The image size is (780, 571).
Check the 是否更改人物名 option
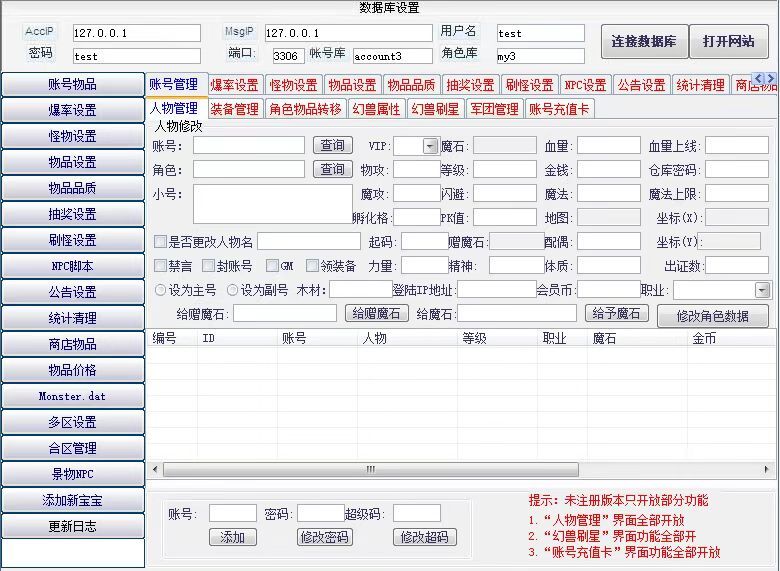tap(160, 242)
